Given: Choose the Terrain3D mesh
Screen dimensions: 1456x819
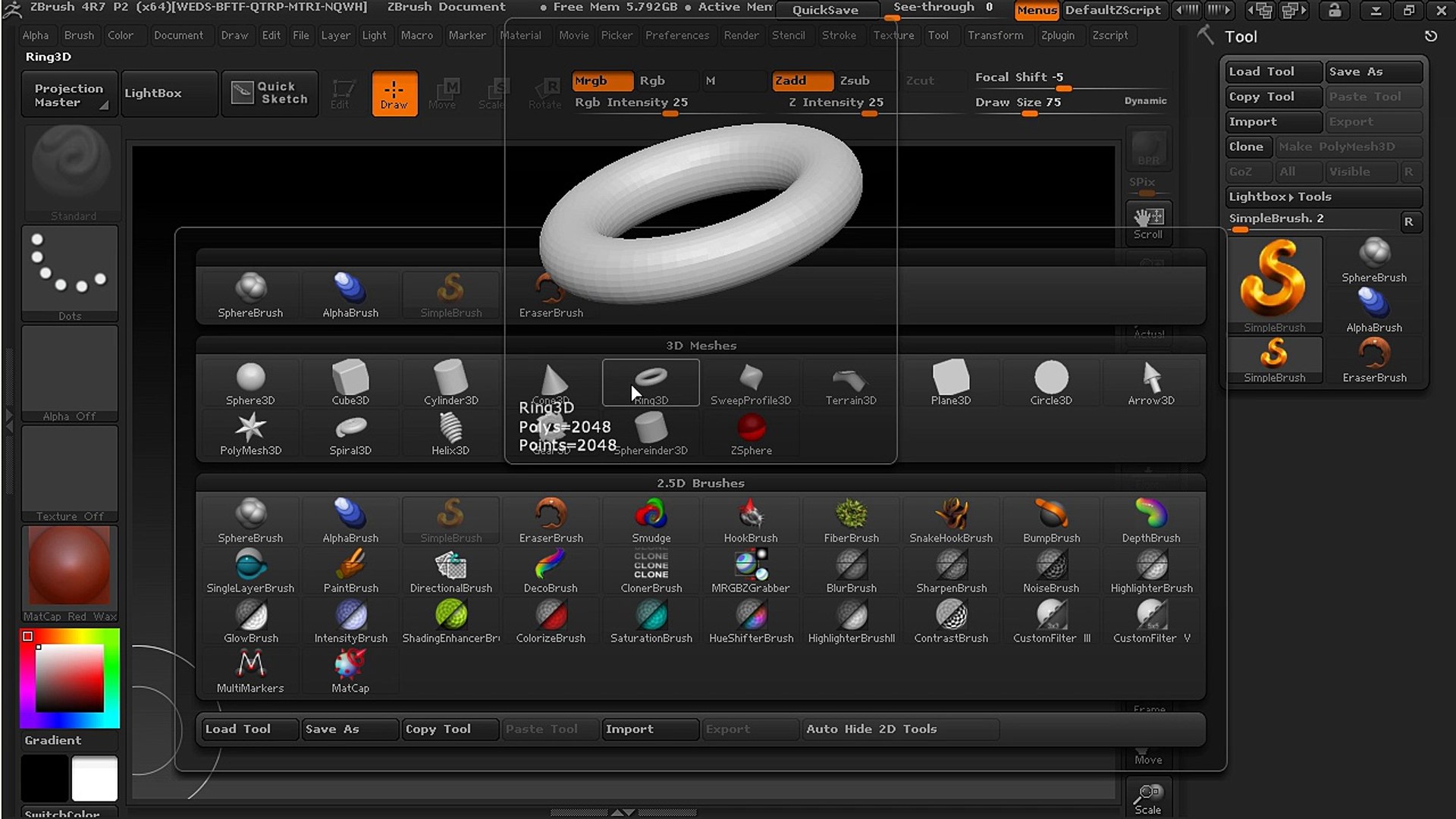Looking at the screenshot, I should [x=851, y=383].
